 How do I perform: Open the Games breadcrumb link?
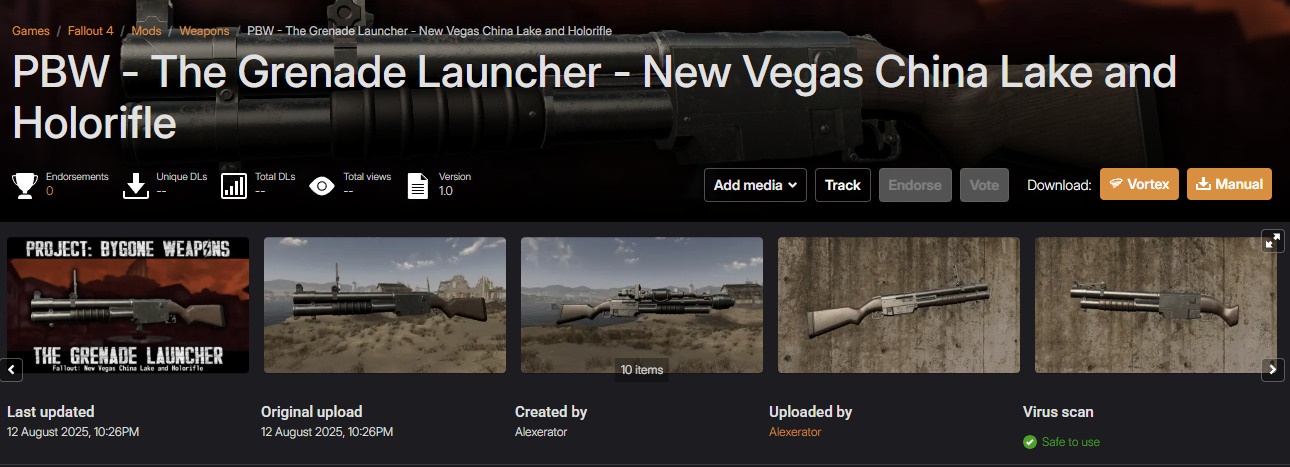pos(31,31)
